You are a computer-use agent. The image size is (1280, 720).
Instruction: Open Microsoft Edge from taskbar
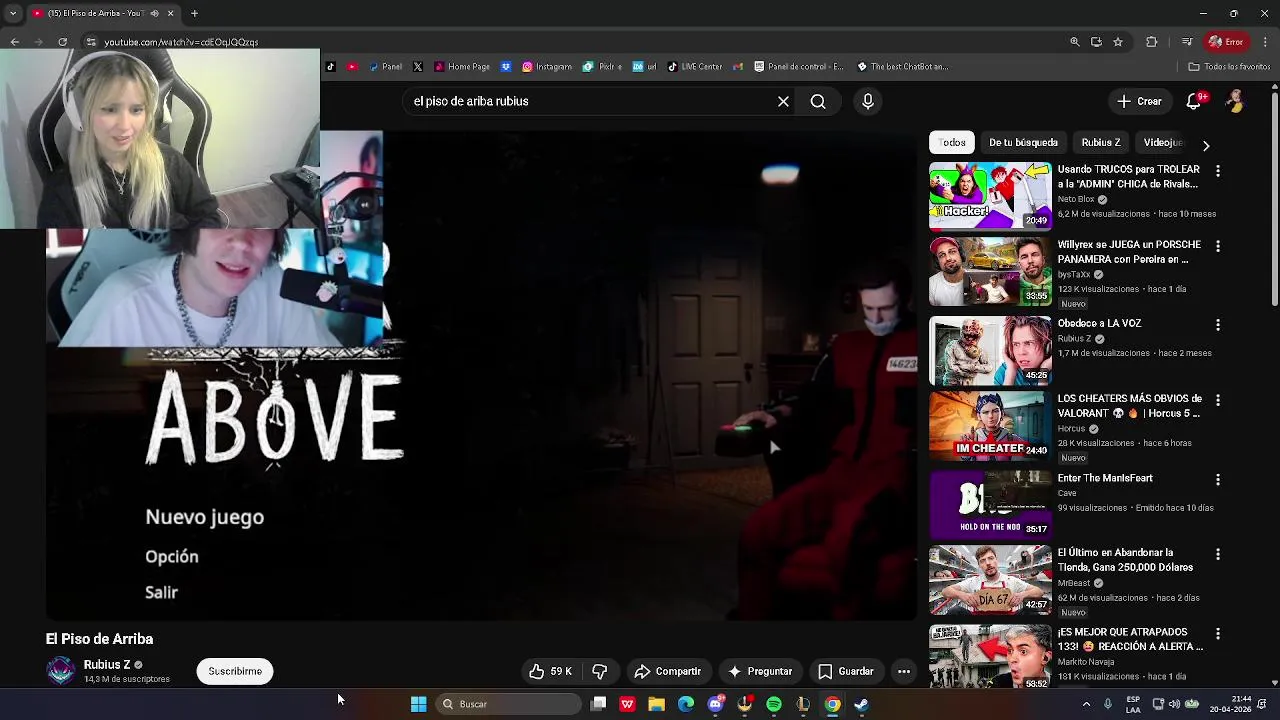coord(686,704)
